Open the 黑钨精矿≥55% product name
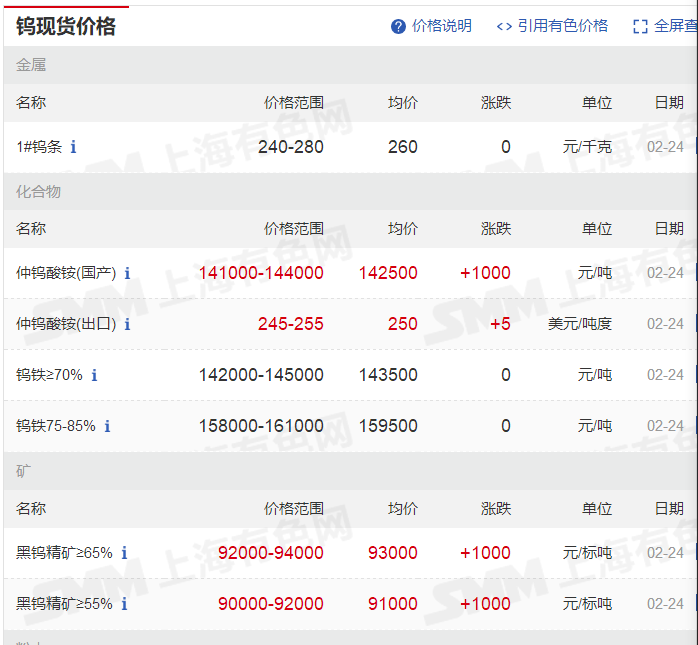This screenshot has width=698, height=645. point(64,604)
